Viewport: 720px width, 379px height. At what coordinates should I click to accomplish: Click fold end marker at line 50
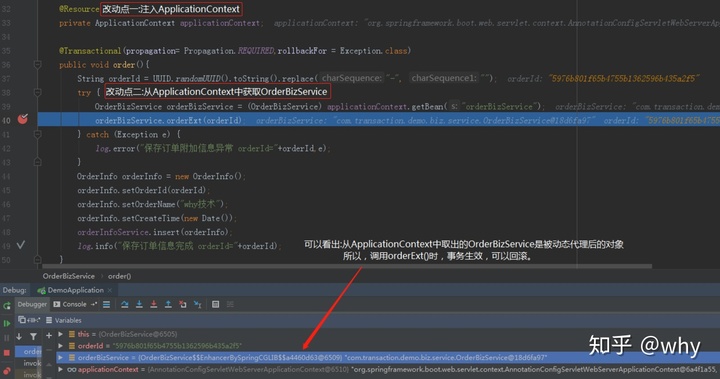(38, 260)
